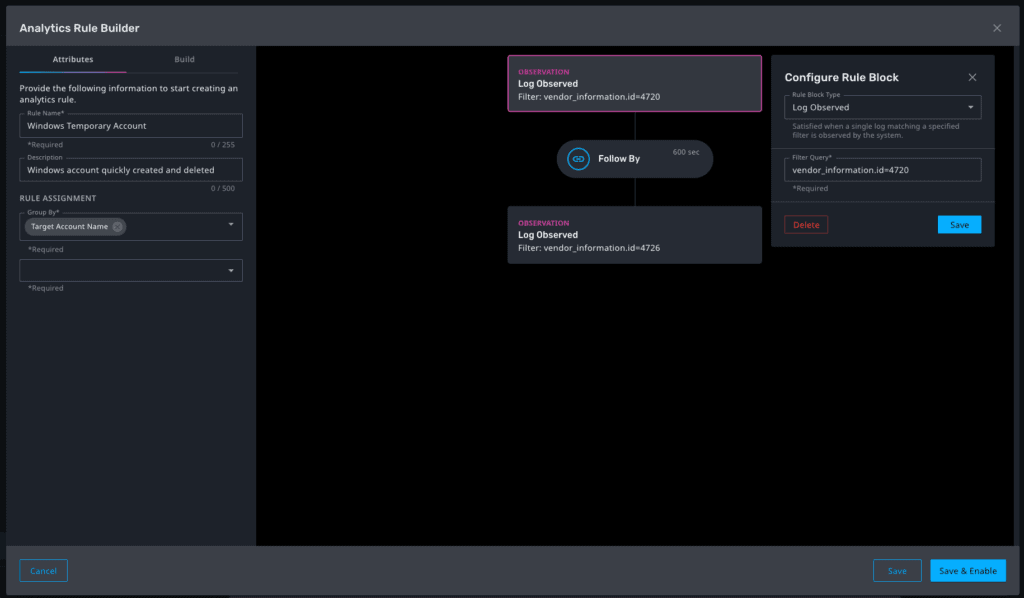The image size is (1024, 598).
Task: Click the Description text field
Action: click(x=130, y=169)
